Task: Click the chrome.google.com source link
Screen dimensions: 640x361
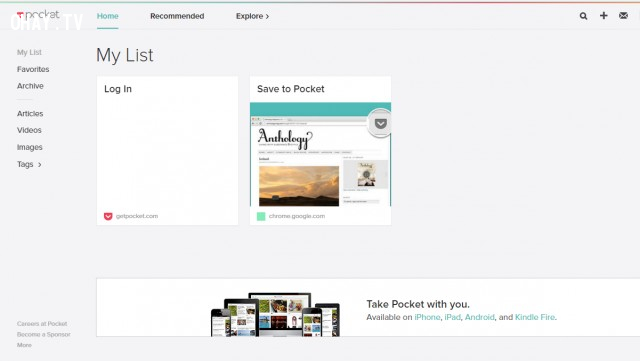Action: point(297,216)
